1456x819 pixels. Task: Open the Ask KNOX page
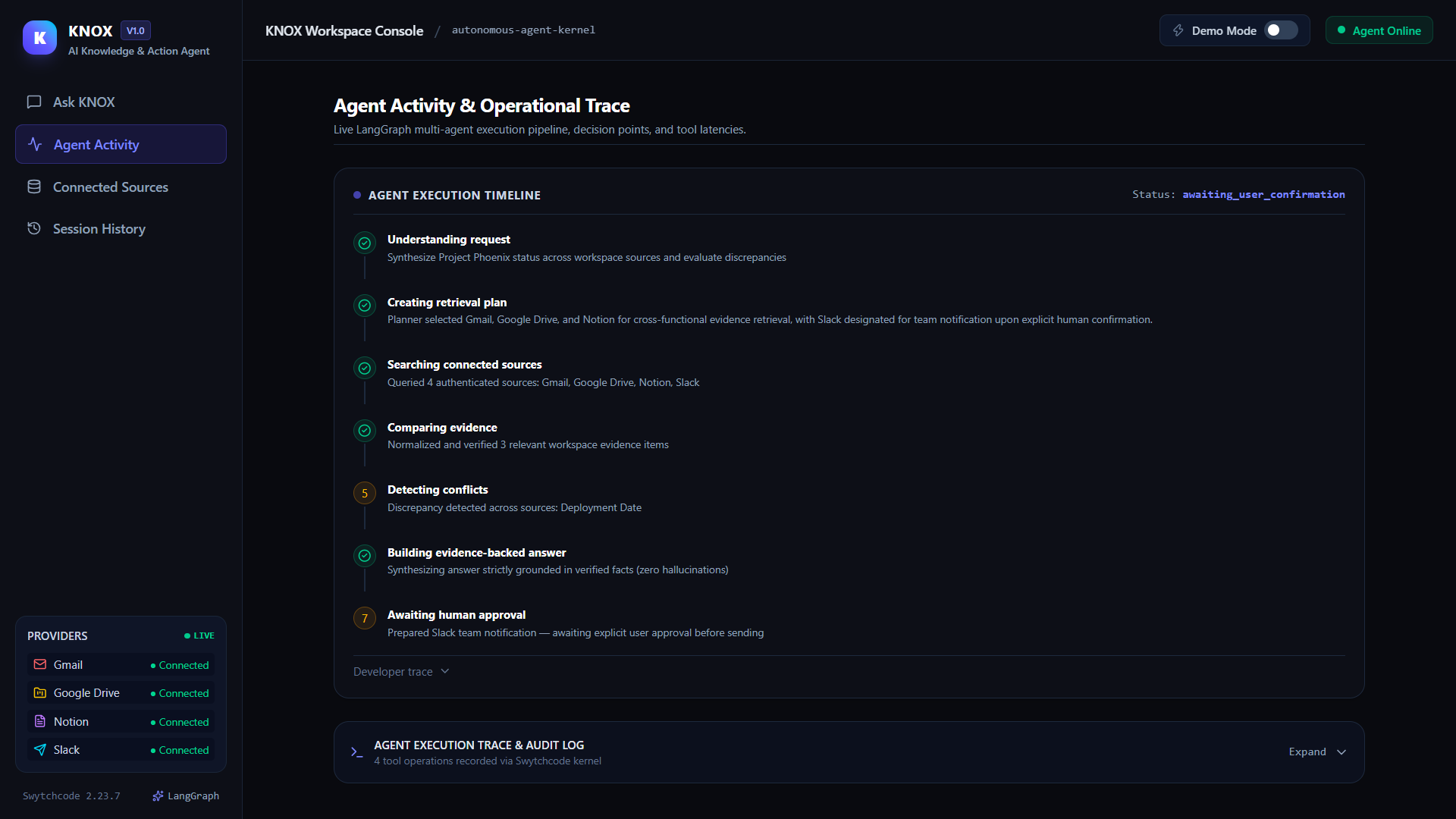point(121,102)
